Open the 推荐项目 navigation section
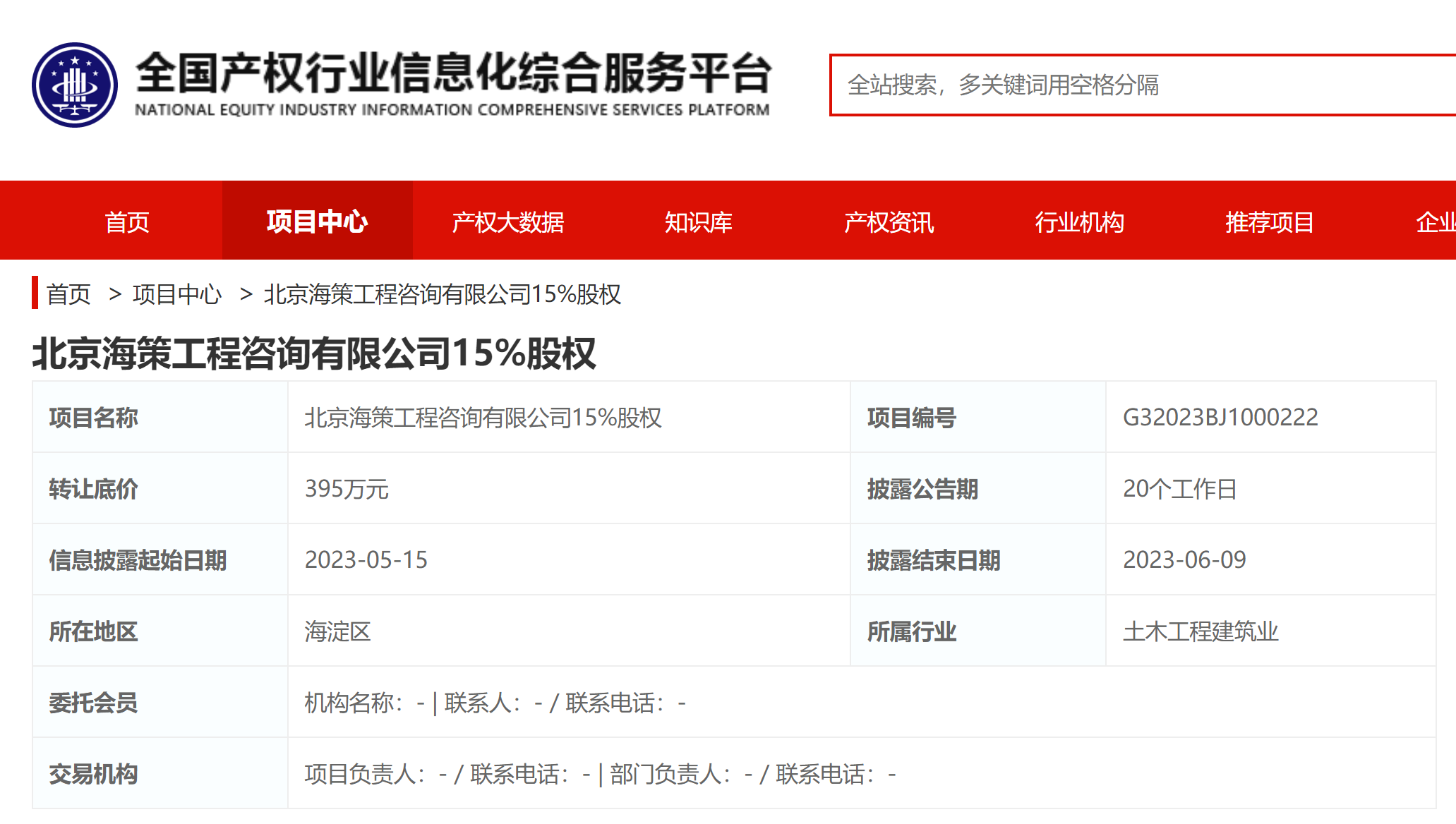The image size is (1456, 824). point(1268,222)
